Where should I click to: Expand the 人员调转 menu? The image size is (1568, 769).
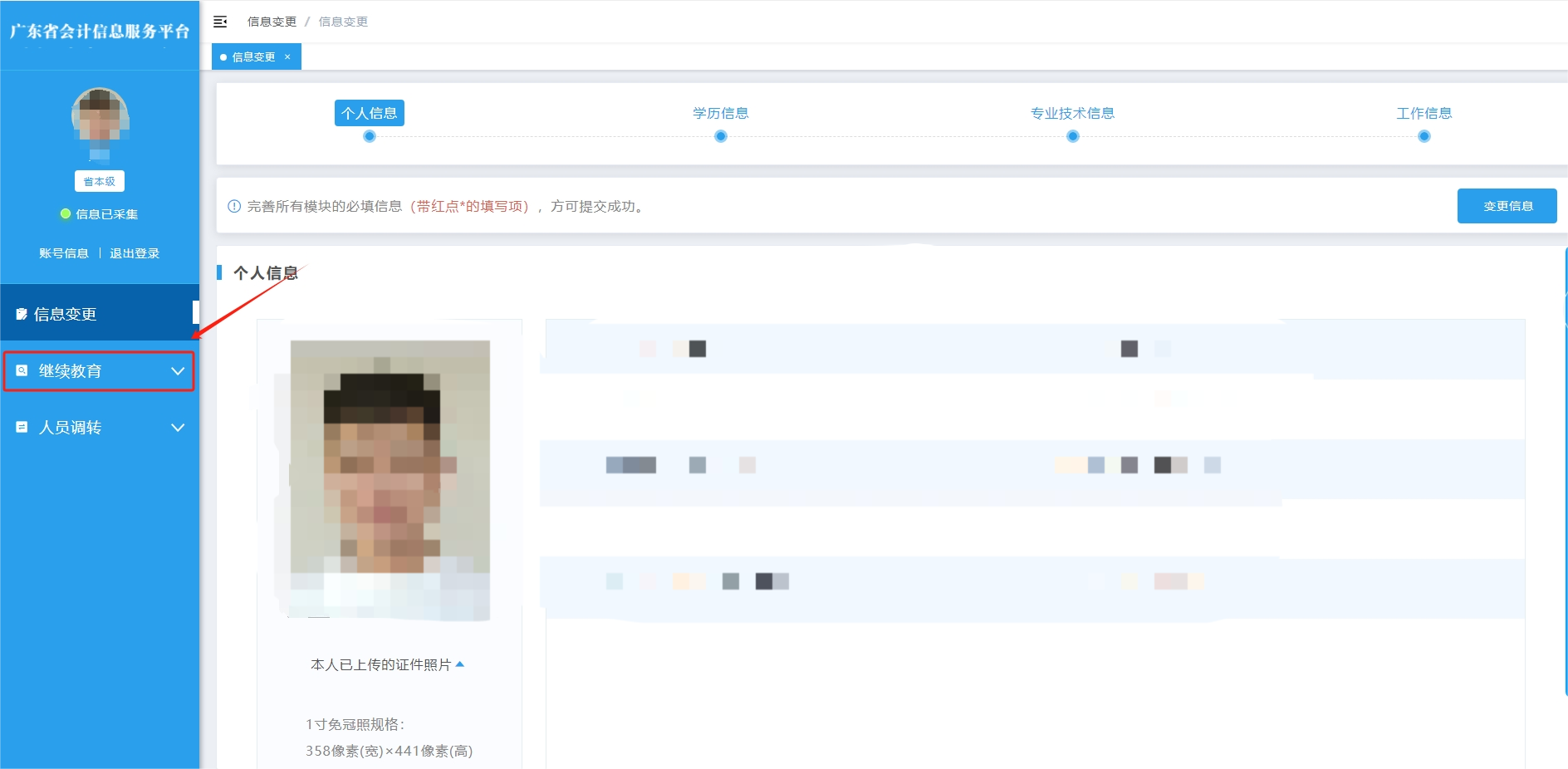(100, 428)
